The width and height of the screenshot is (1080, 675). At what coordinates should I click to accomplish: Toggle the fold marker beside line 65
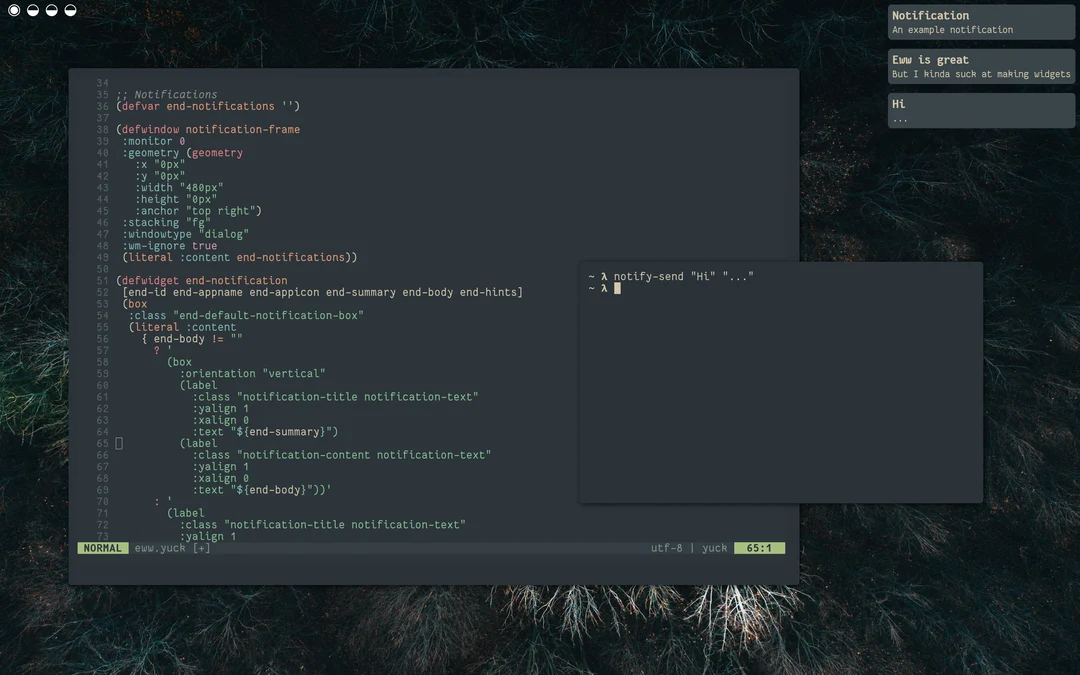pyautogui.click(x=117, y=442)
